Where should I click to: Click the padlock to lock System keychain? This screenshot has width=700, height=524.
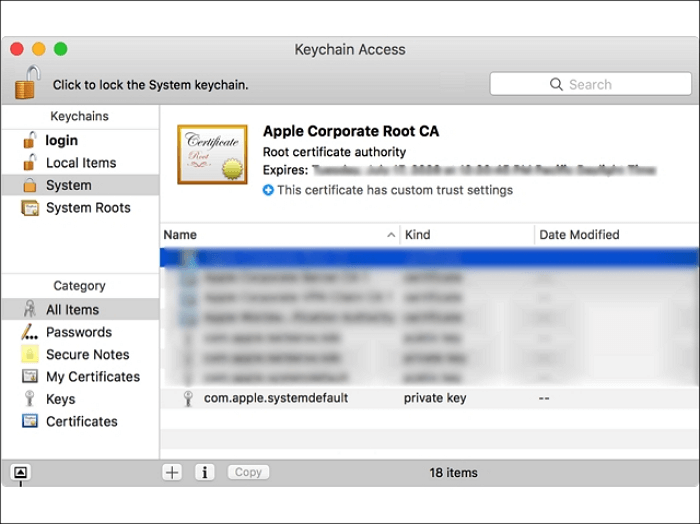pos(27,82)
